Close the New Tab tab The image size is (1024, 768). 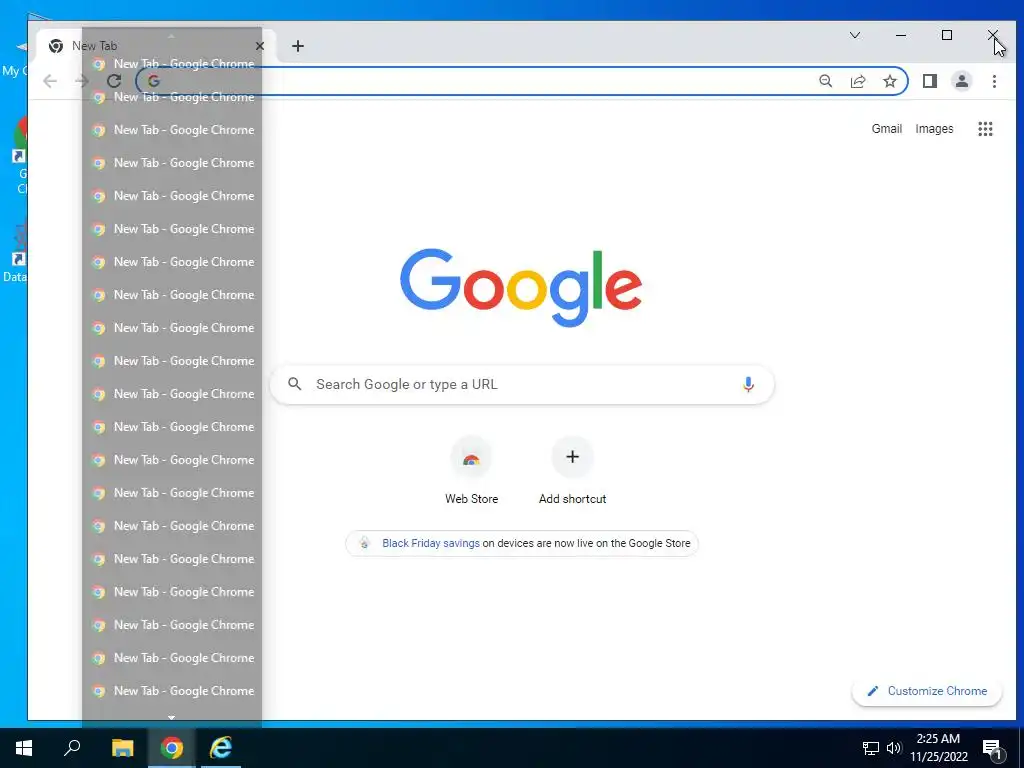click(260, 46)
